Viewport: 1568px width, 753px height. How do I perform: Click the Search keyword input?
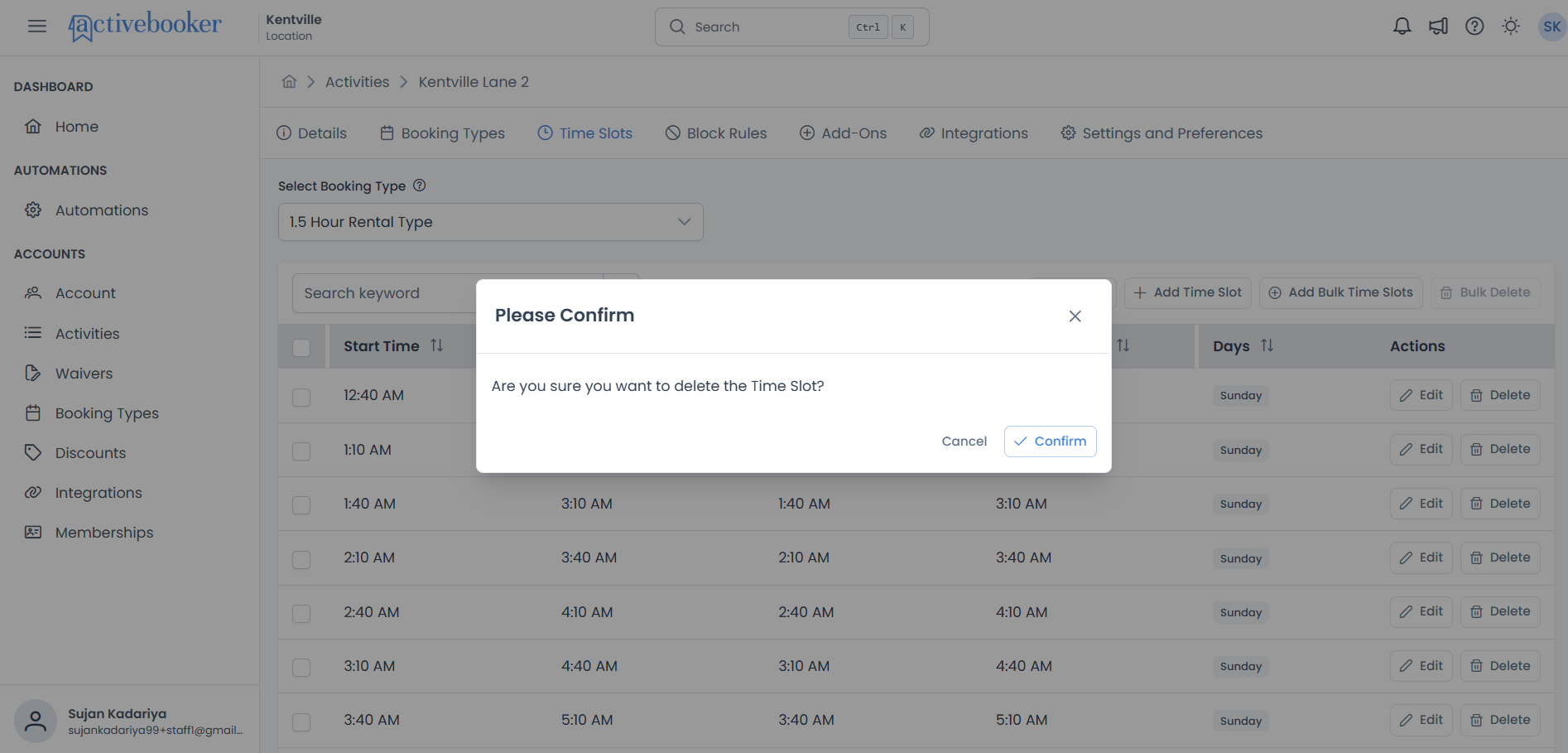click(384, 293)
